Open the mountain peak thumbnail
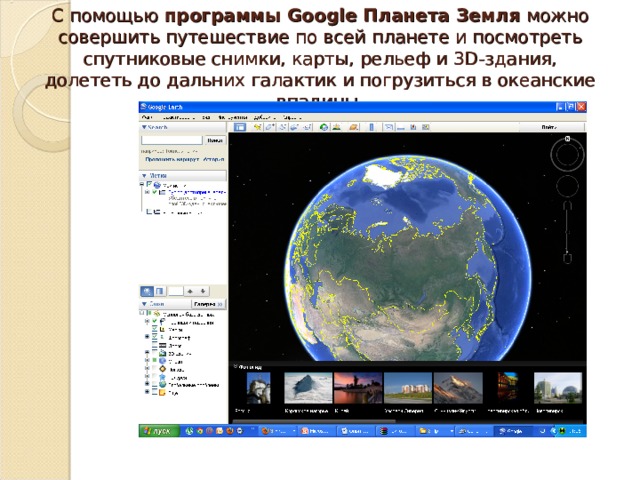Screen dimensions: 640x480 point(458,388)
